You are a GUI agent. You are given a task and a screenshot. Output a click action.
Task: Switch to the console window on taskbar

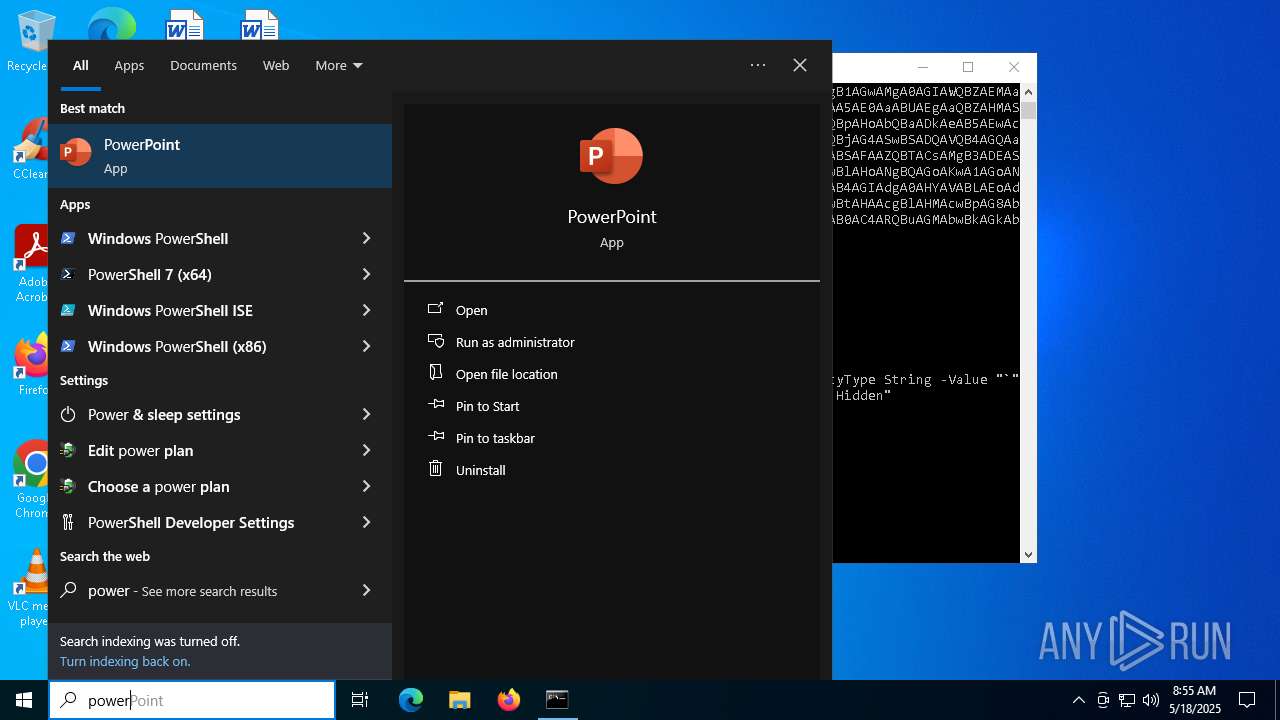(x=557, y=700)
